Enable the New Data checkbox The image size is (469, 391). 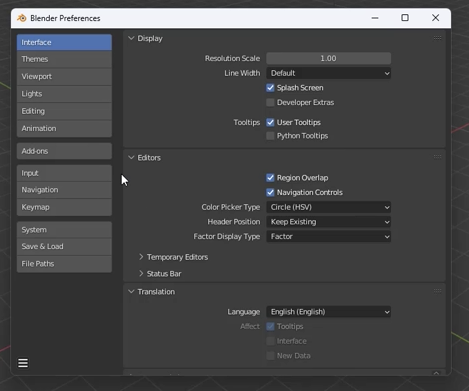[x=270, y=356]
